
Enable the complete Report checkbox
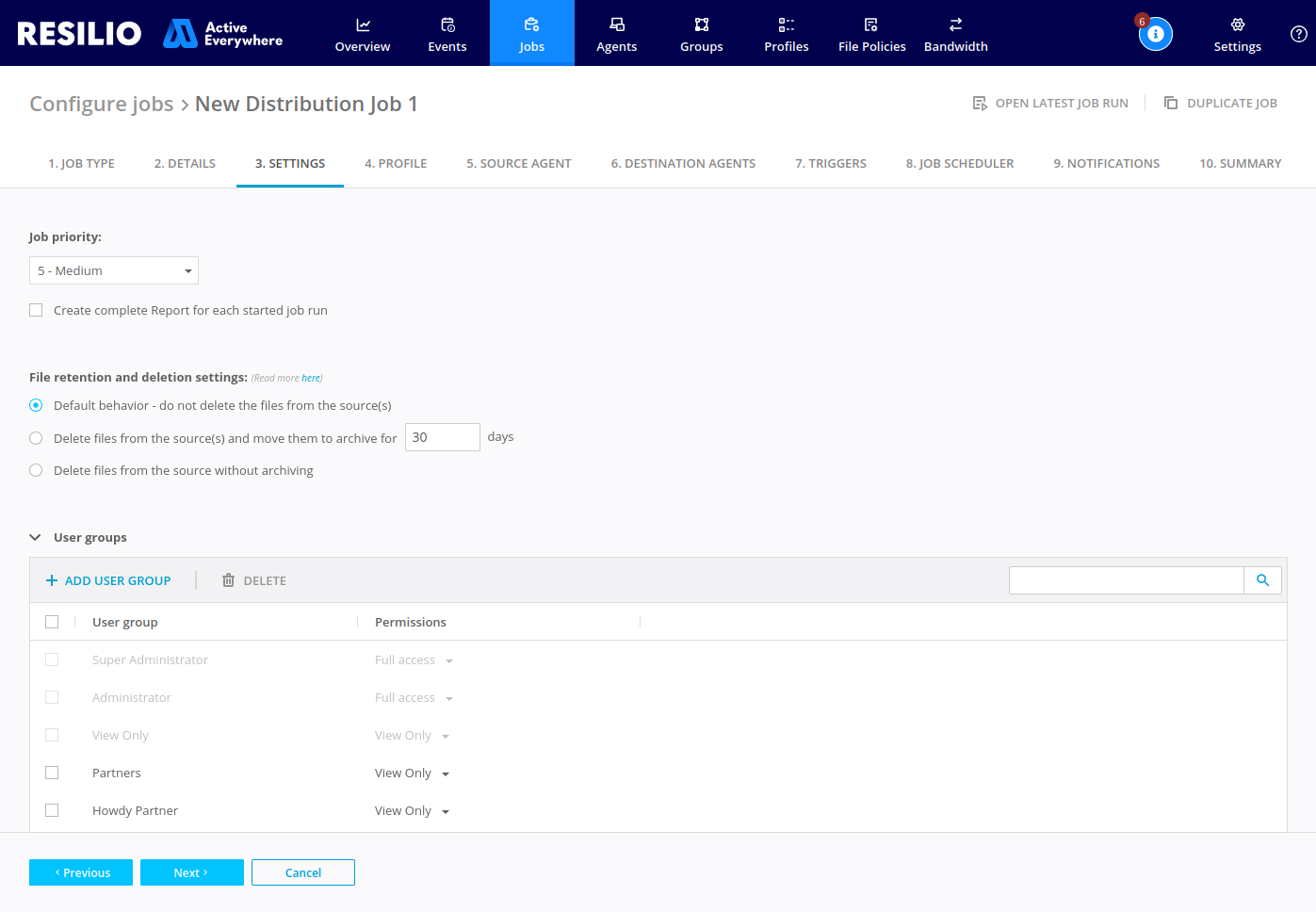click(36, 309)
